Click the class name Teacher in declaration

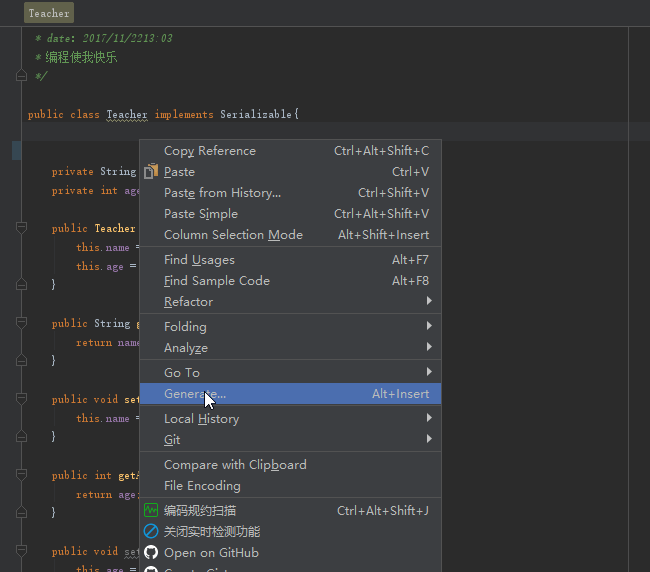point(127,114)
